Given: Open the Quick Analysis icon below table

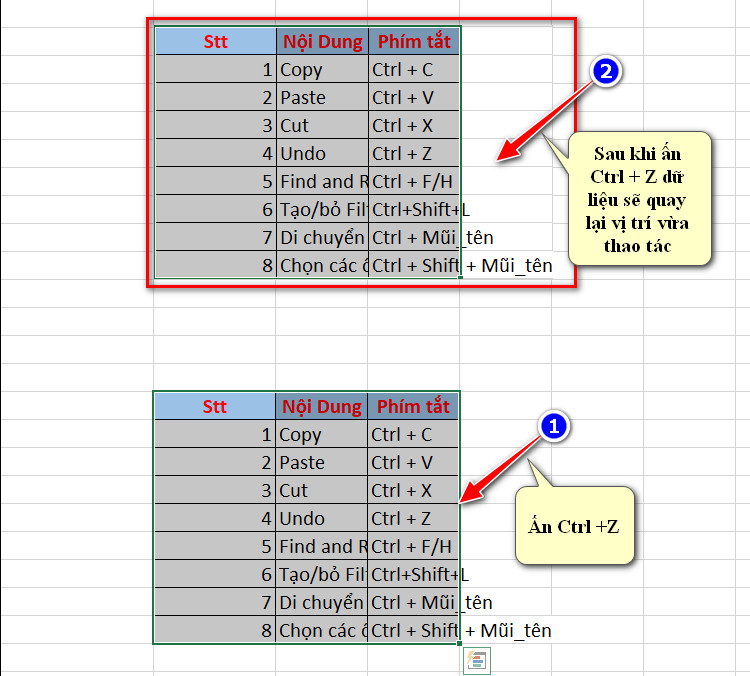Looking at the screenshot, I should click(477, 661).
